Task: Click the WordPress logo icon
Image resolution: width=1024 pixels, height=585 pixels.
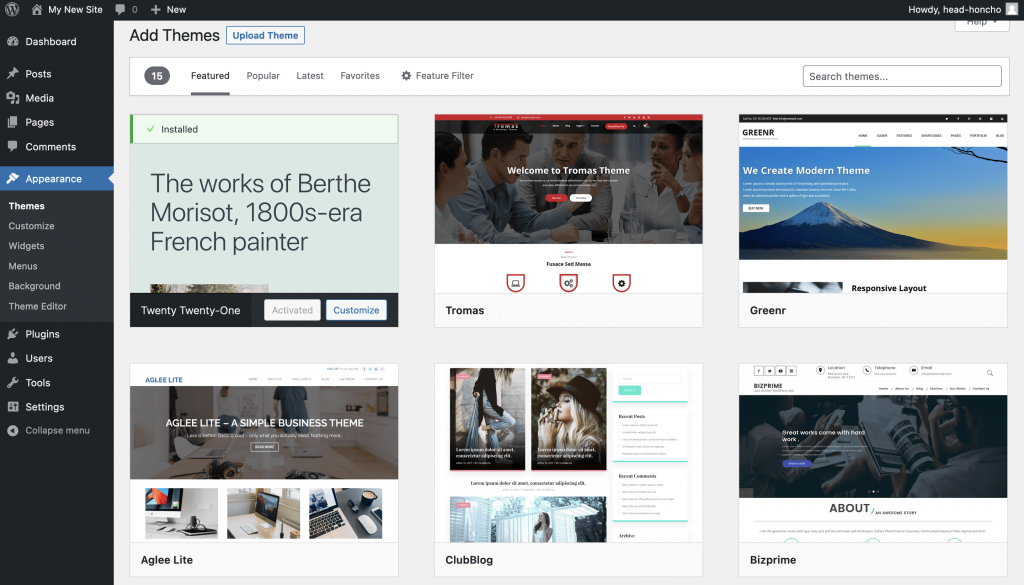Action: click(x=12, y=9)
